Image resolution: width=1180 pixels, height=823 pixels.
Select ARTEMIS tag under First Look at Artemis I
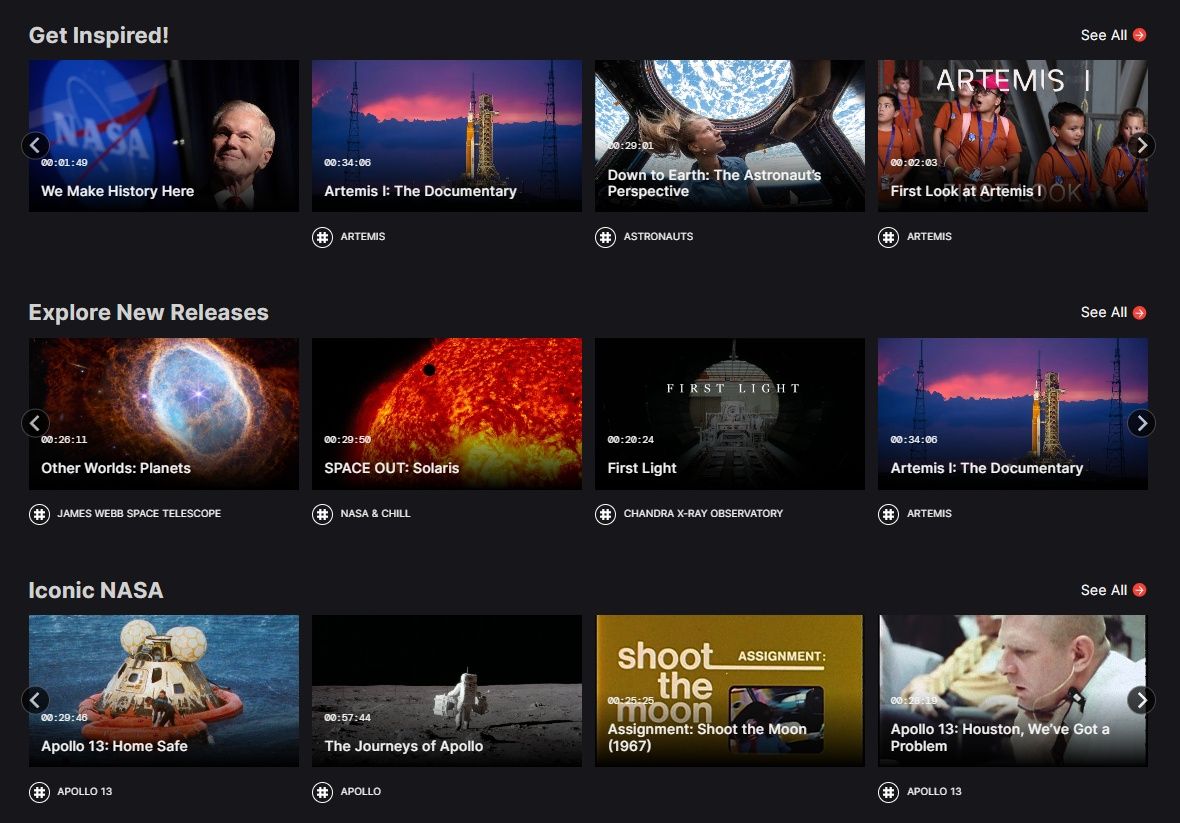click(929, 236)
